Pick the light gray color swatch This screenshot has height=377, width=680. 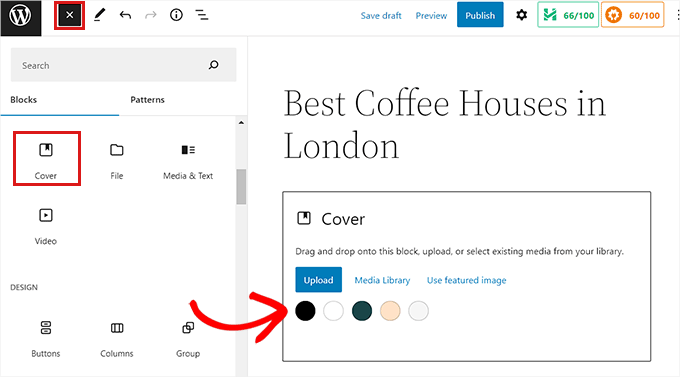pos(418,311)
